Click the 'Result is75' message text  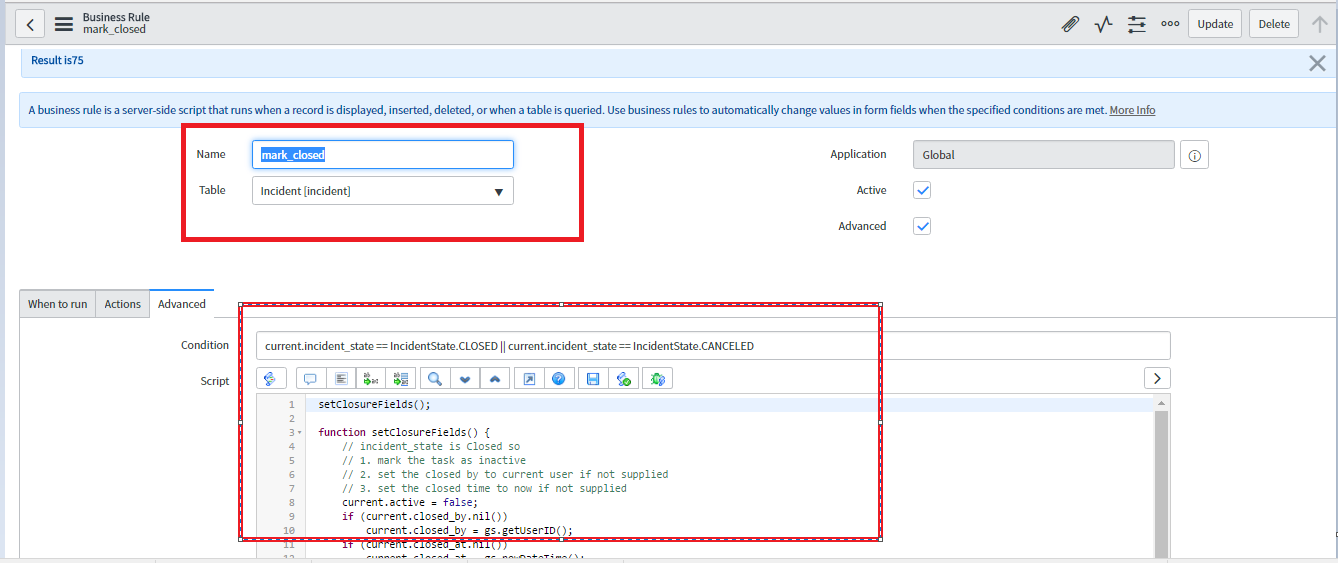pyautogui.click(x=57, y=61)
